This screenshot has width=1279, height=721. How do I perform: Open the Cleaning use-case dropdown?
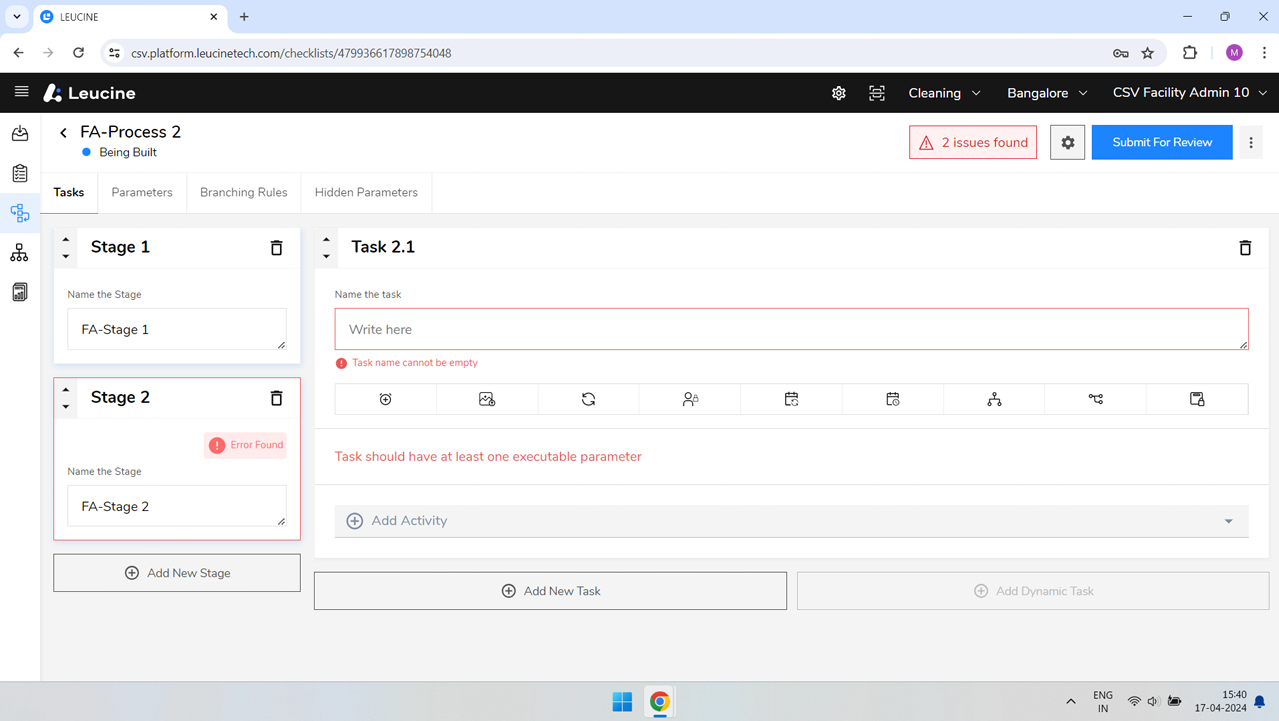click(x=944, y=93)
